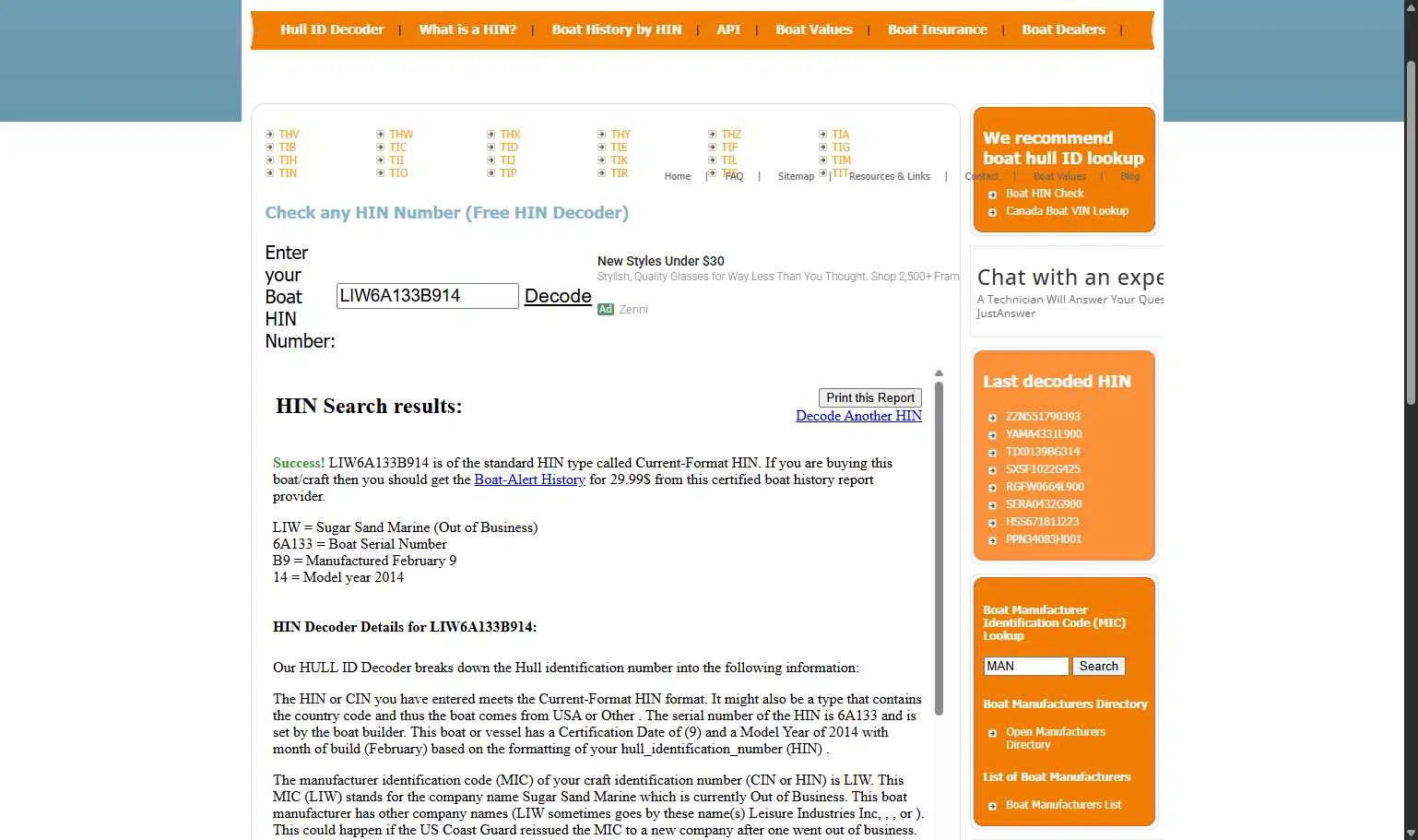Open Boat Dealers menu item
The height and width of the screenshot is (840, 1418).
1063,30
